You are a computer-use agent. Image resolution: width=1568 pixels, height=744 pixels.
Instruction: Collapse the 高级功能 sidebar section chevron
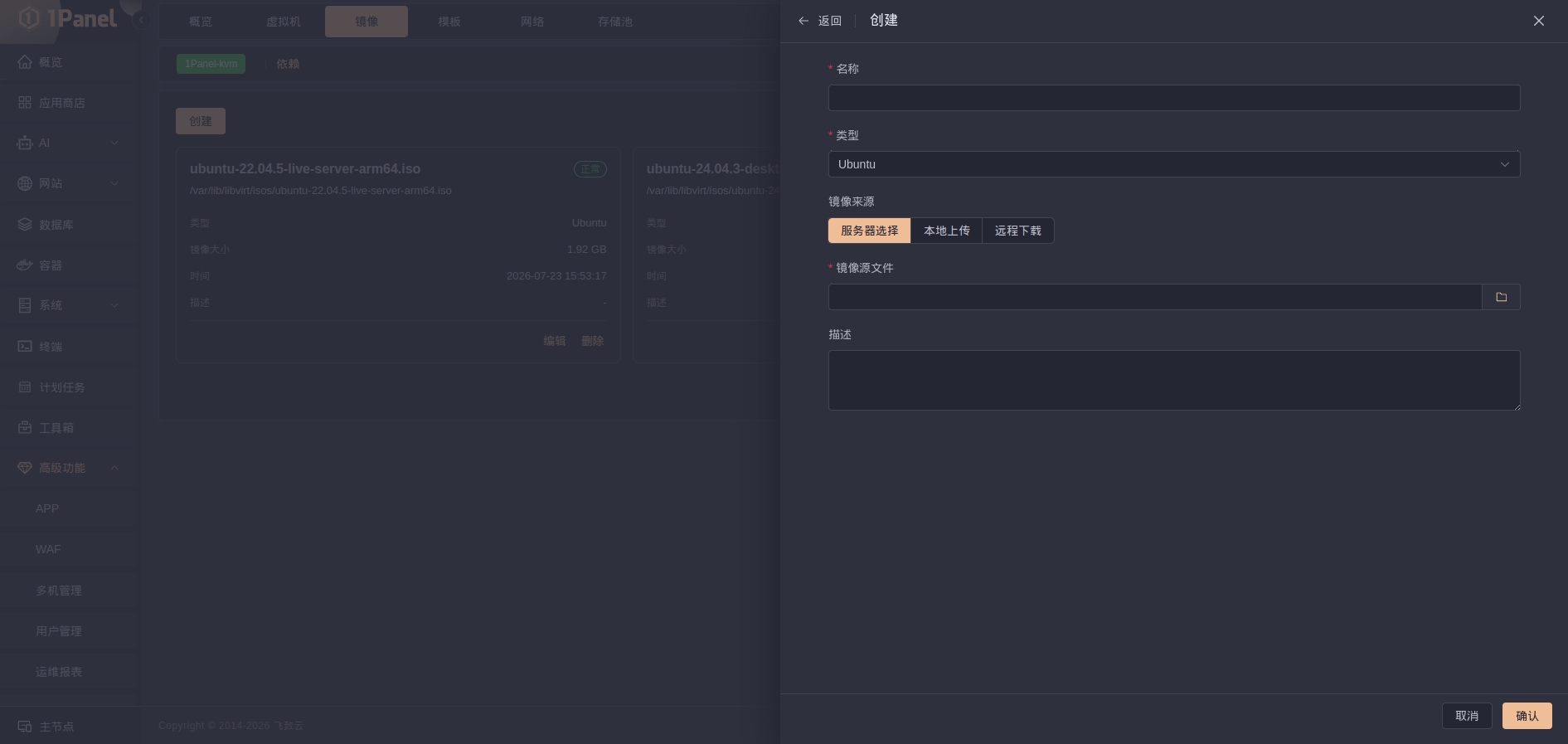pyautogui.click(x=114, y=468)
